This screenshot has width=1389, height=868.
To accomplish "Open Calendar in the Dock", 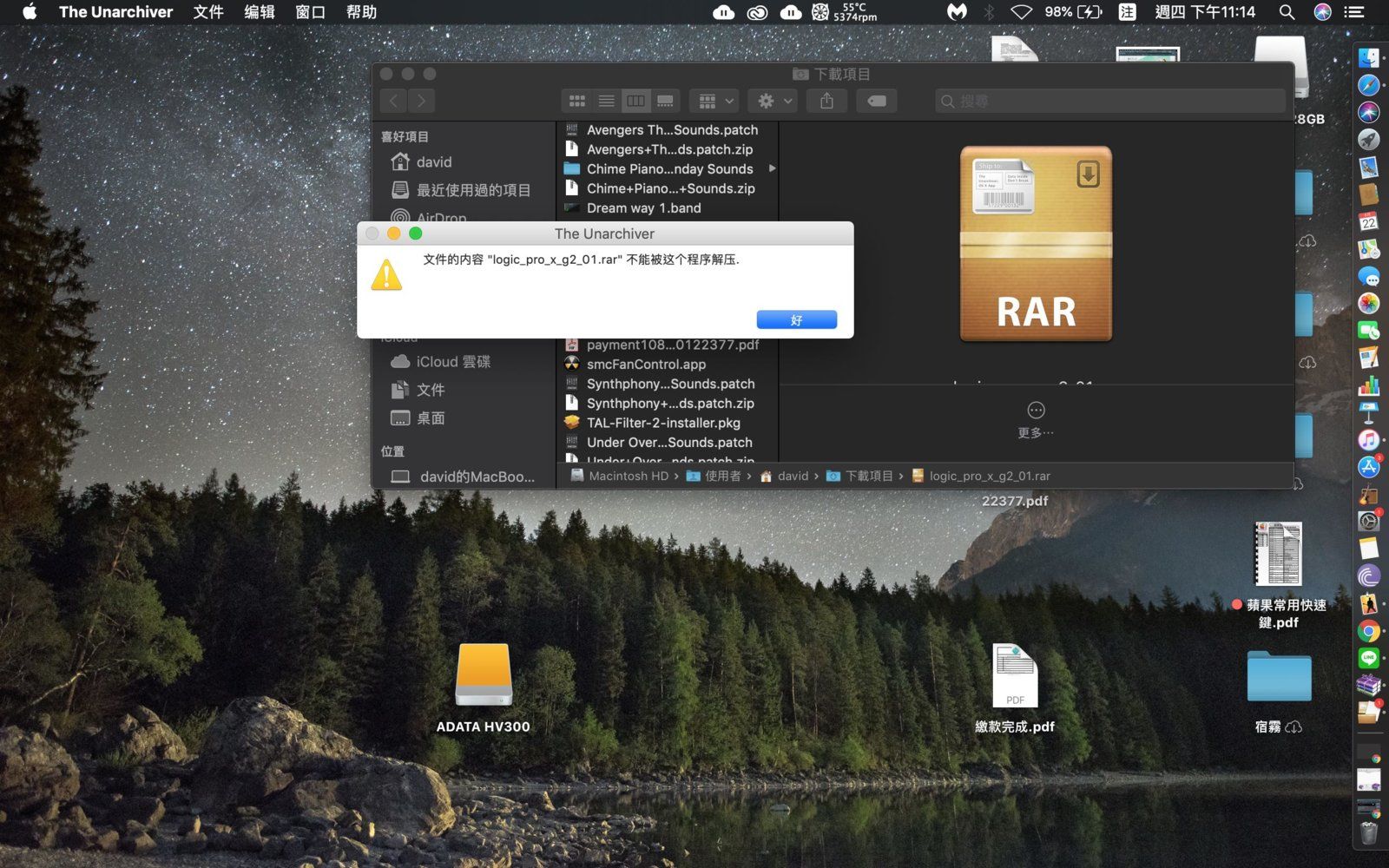I will point(1369,221).
